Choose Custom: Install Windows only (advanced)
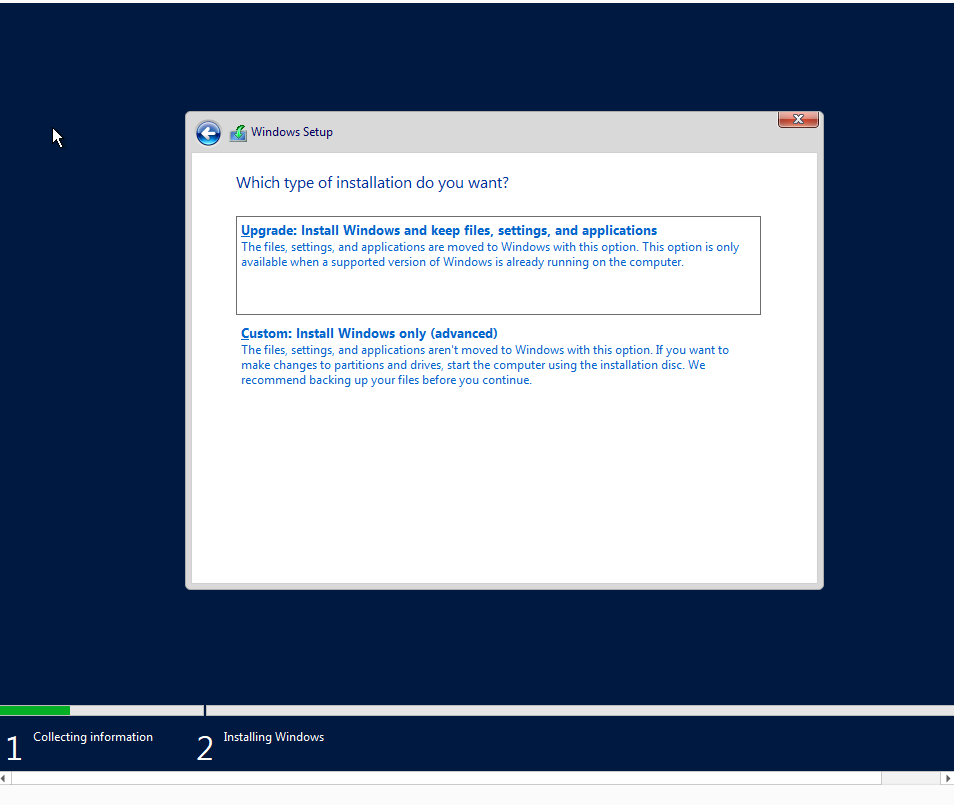 (x=369, y=333)
